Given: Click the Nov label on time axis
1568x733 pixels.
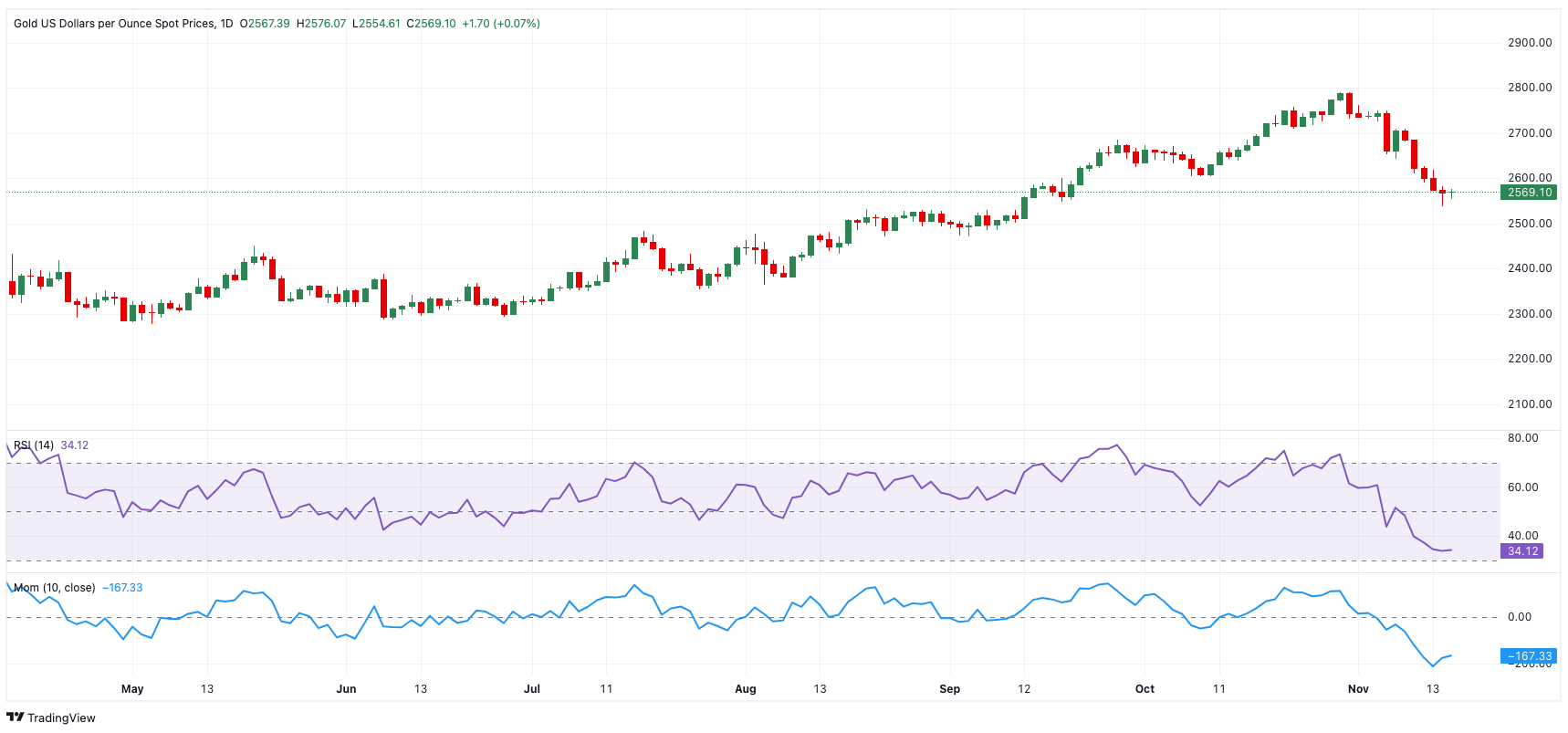Looking at the screenshot, I should click(1358, 689).
